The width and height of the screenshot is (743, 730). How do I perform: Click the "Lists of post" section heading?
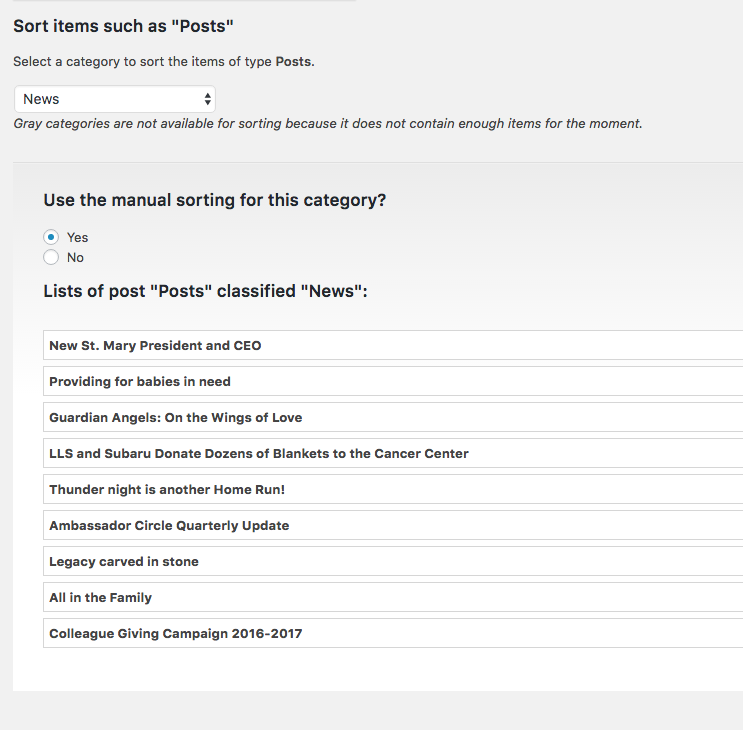pos(206,292)
